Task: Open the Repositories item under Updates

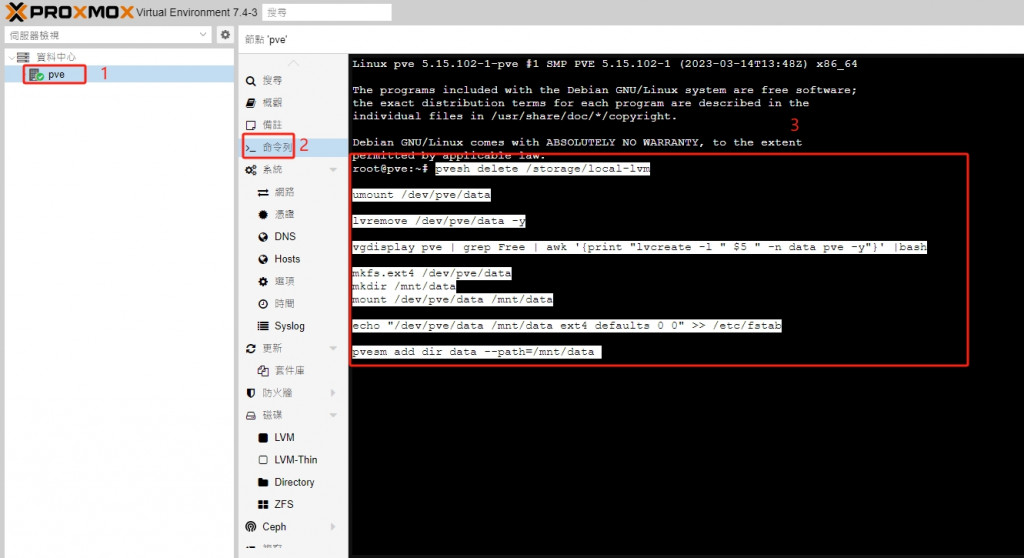Action: pyautogui.click(x=289, y=370)
